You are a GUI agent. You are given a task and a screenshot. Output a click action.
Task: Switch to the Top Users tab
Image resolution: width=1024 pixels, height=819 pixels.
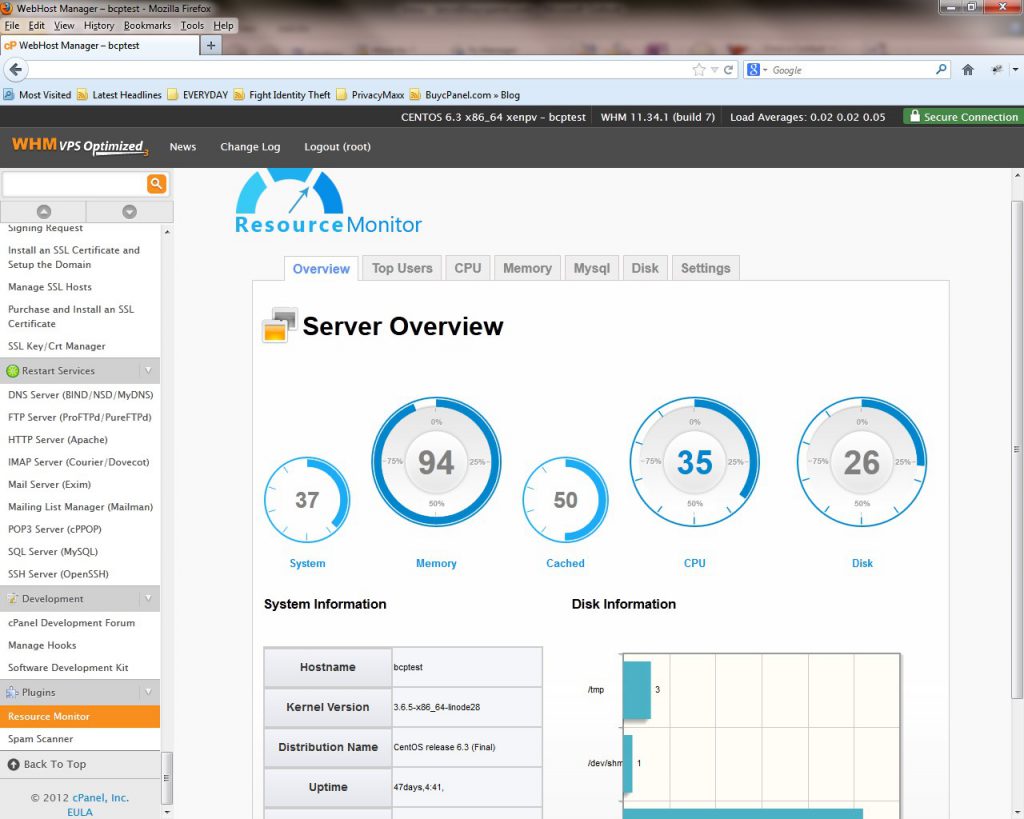click(x=402, y=268)
